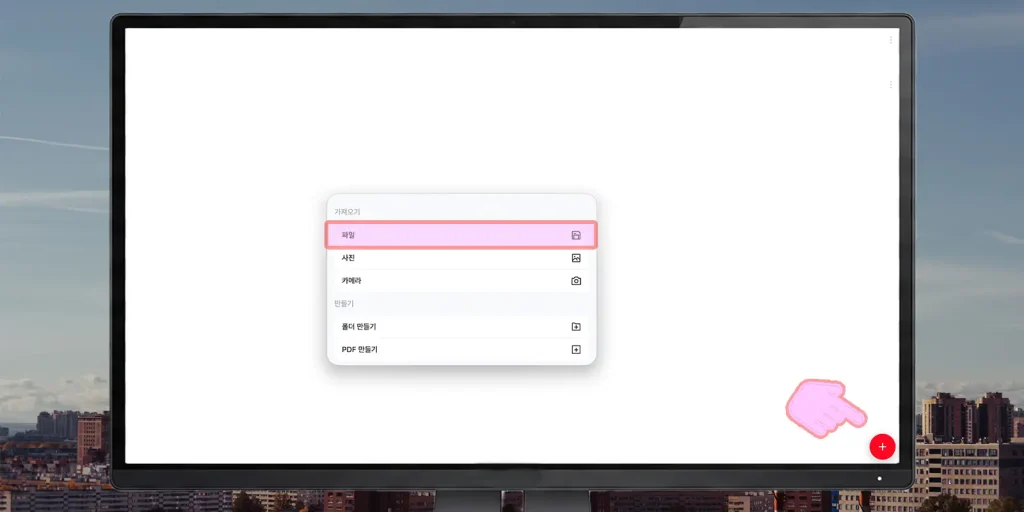
Task: Click the file import disk icon
Action: 576,235
